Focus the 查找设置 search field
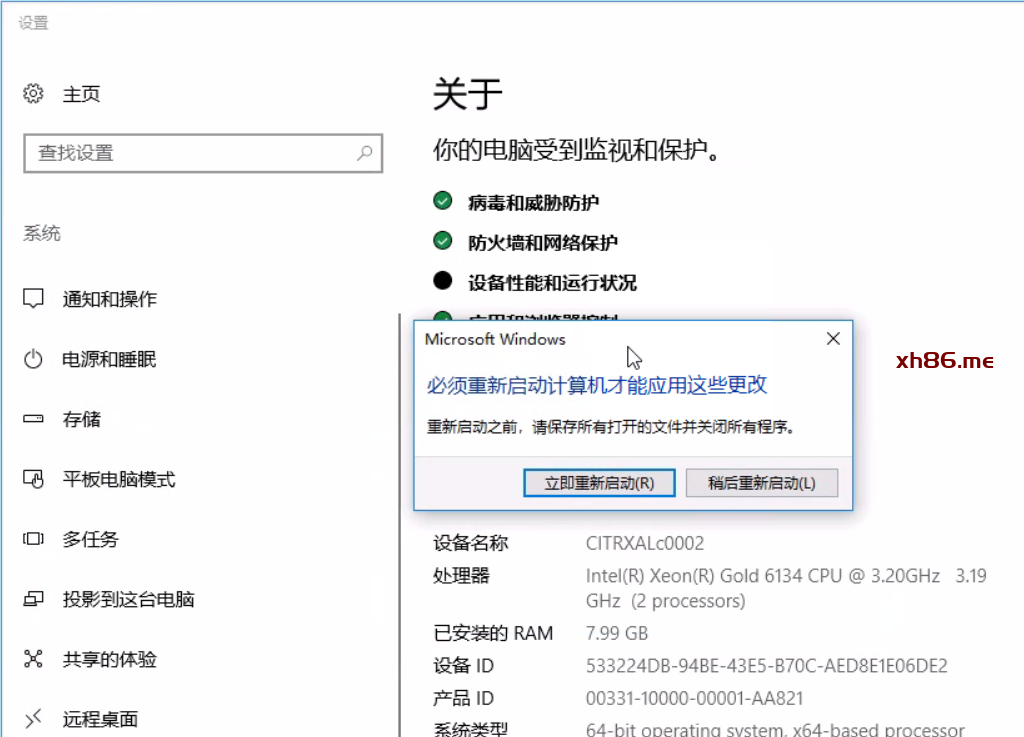 tap(190, 153)
